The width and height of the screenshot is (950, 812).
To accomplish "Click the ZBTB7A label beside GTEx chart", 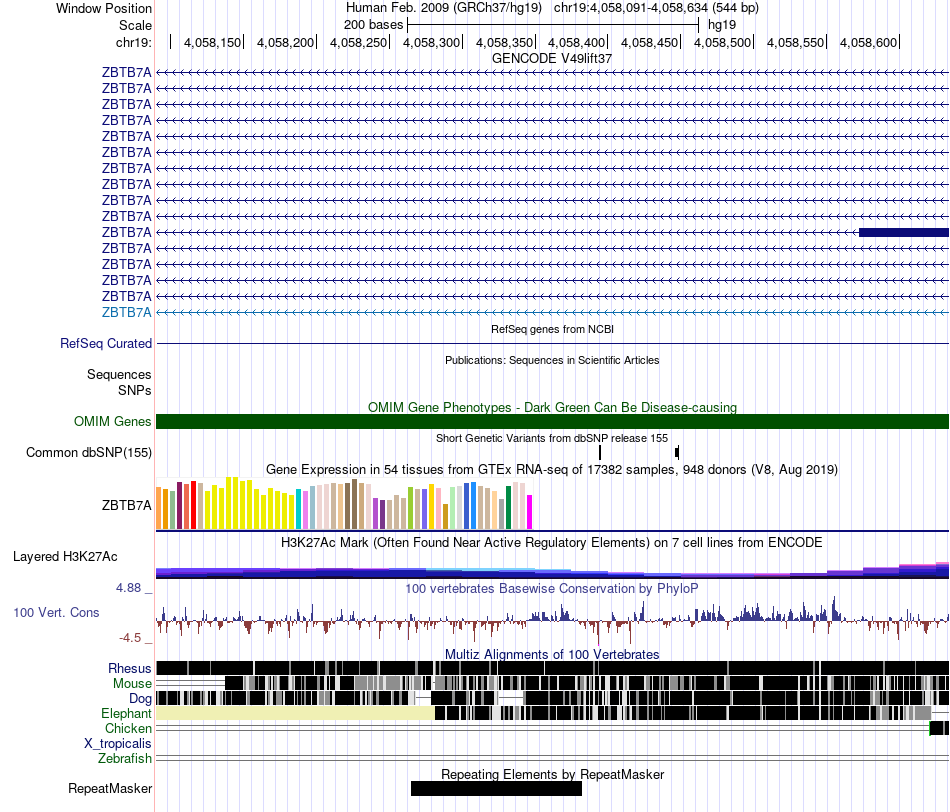I will coord(127,505).
